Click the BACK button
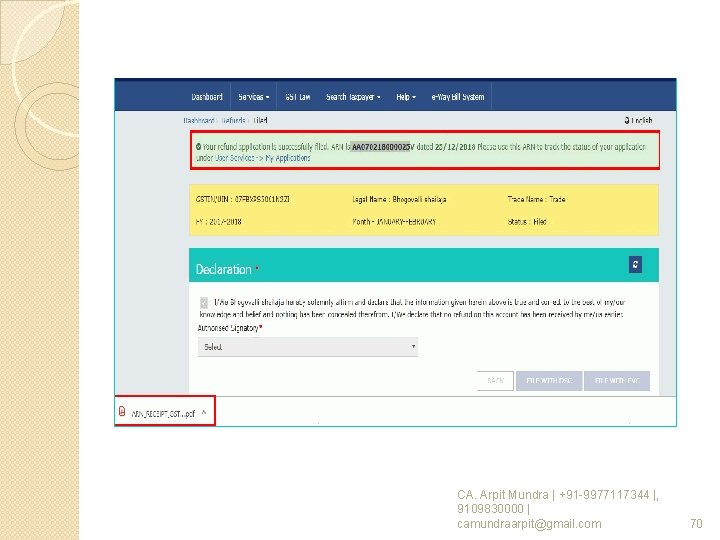Screen dimensions: 720x540 click(495, 381)
